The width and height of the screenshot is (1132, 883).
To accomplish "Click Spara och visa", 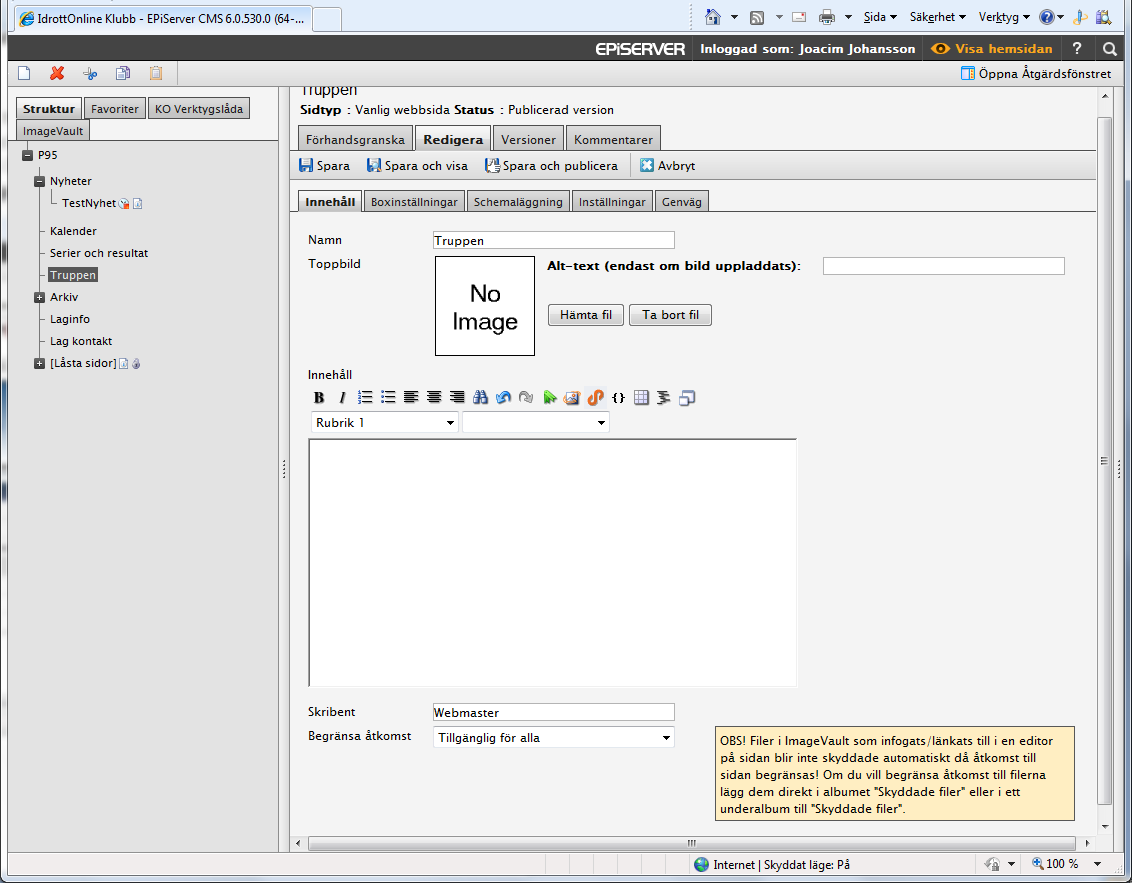I will (x=417, y=165).
